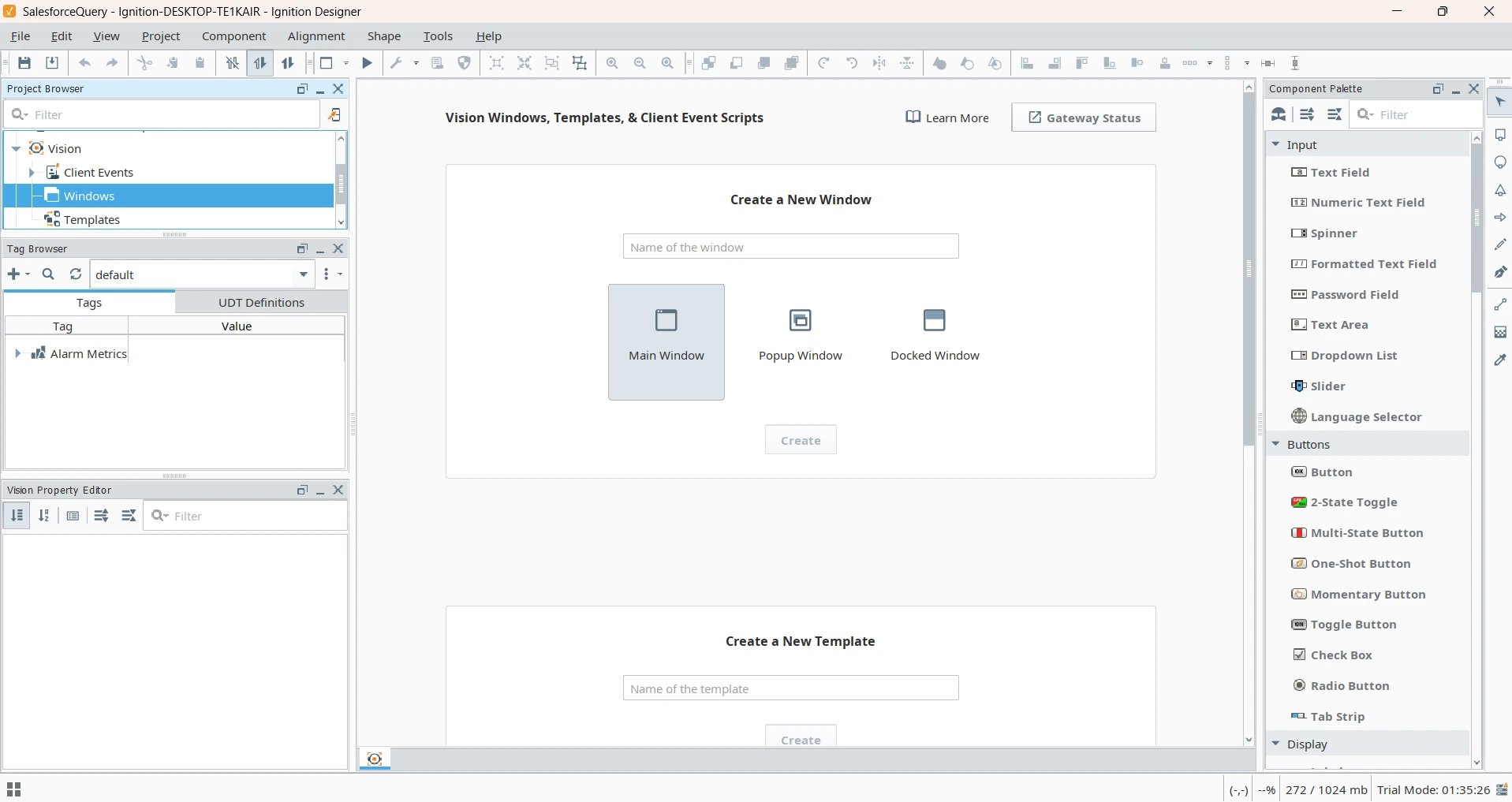Screen dimensions: 1512x802
Task: Click the Rotate Clockwise toolbar icon
Action: coord(823,63)
